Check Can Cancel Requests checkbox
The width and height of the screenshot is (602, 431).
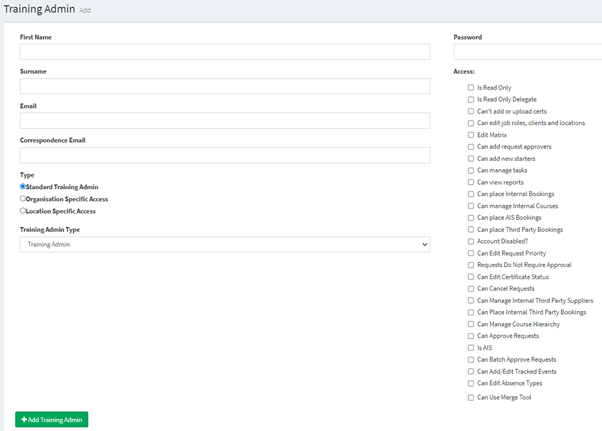[x=471, y=289]
